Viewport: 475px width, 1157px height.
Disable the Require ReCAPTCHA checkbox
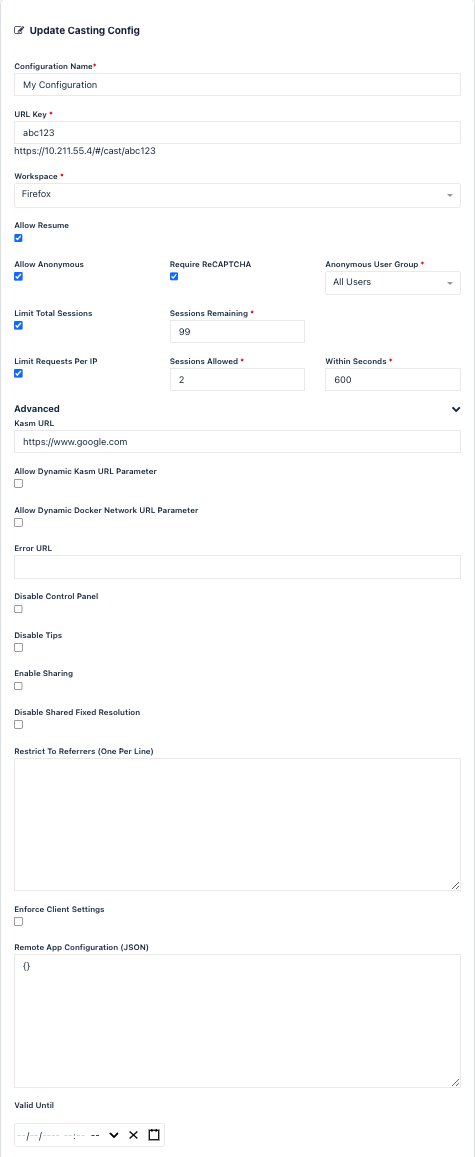coord(174,277)
